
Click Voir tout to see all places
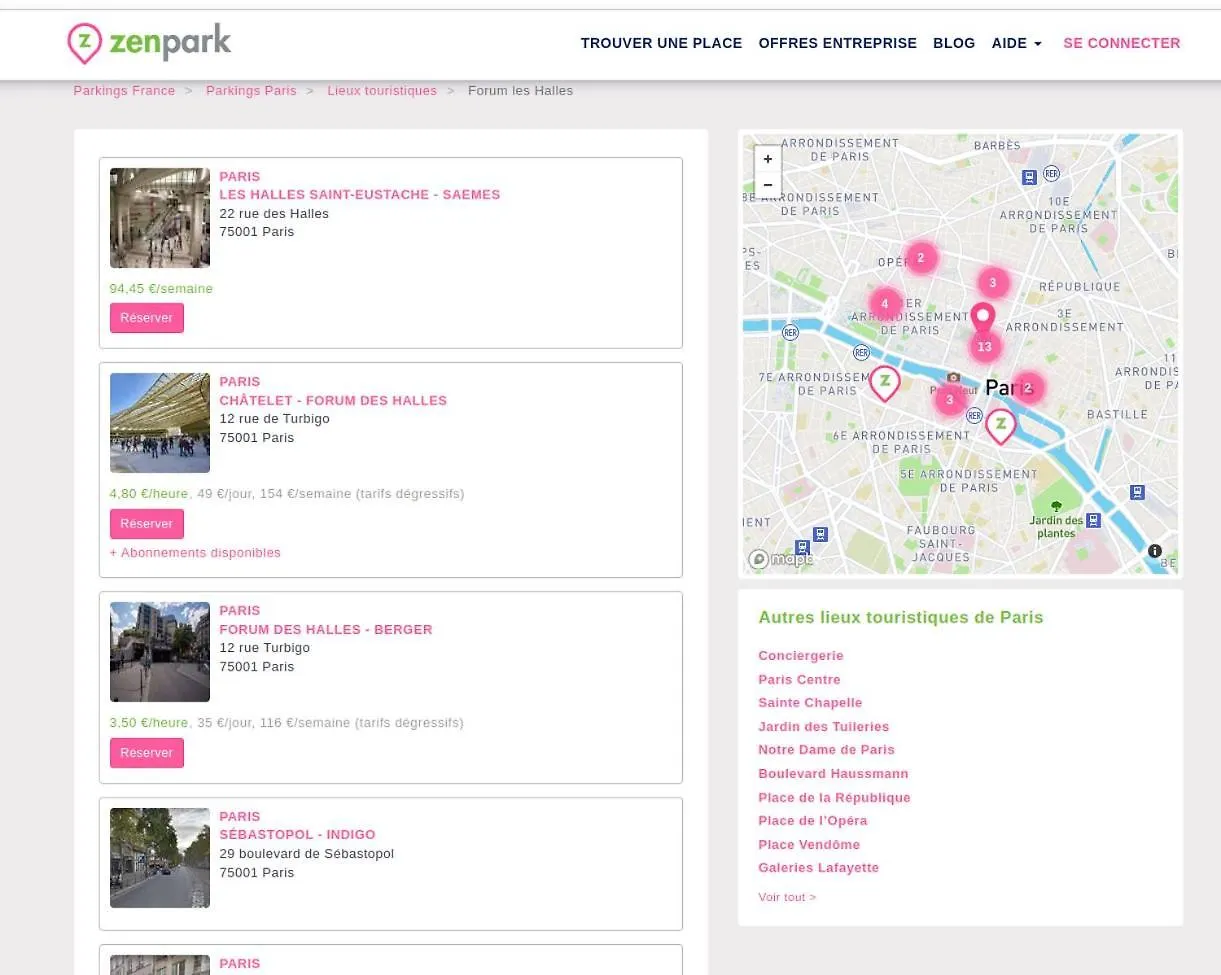click(x=787, y=897)
